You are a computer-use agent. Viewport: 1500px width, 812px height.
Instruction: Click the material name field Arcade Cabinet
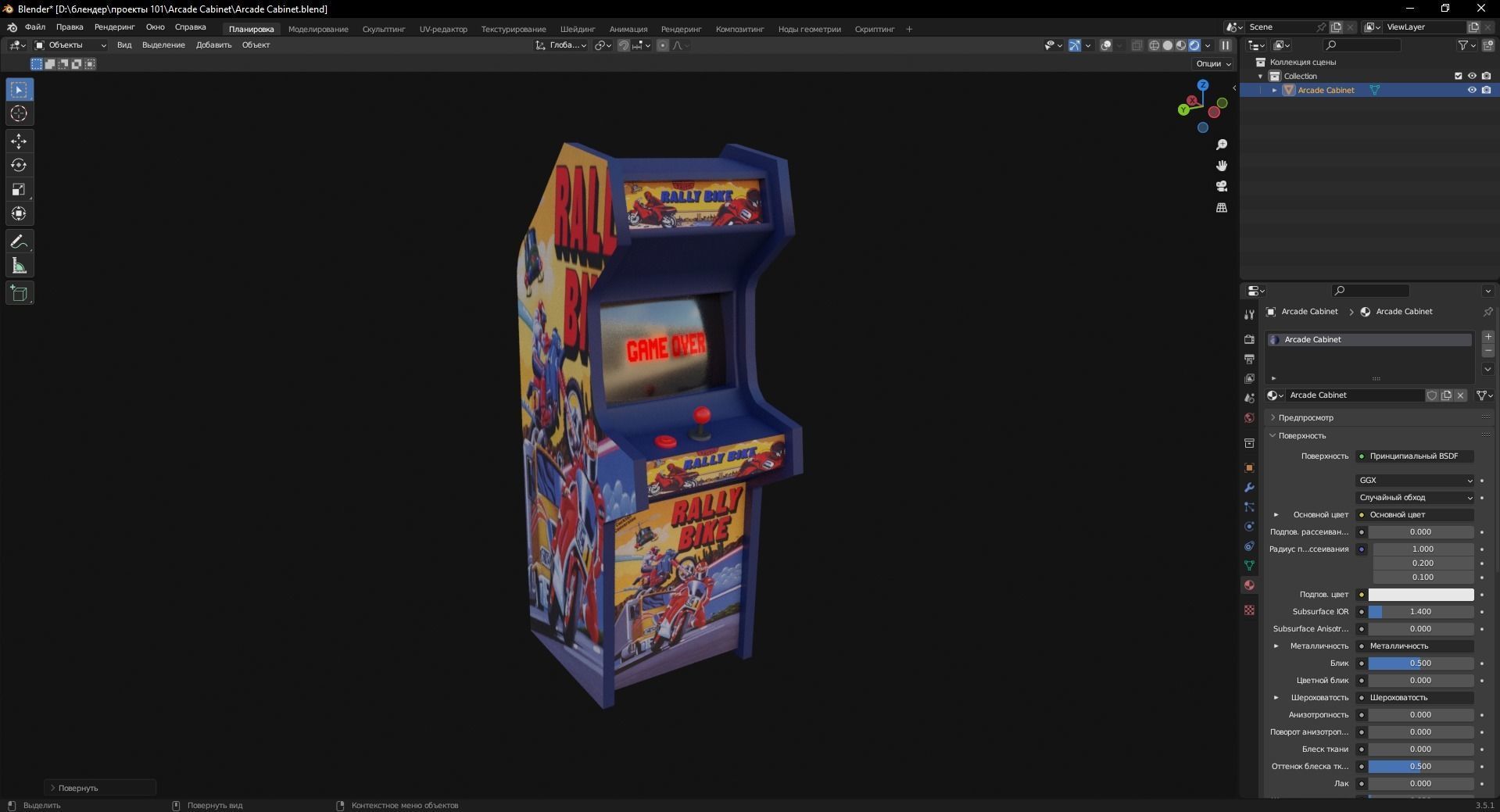click(1355, 395)
